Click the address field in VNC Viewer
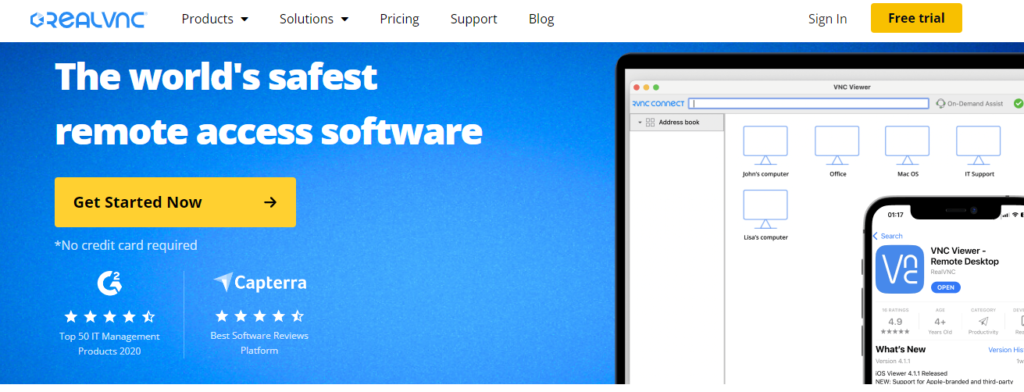 808,103
